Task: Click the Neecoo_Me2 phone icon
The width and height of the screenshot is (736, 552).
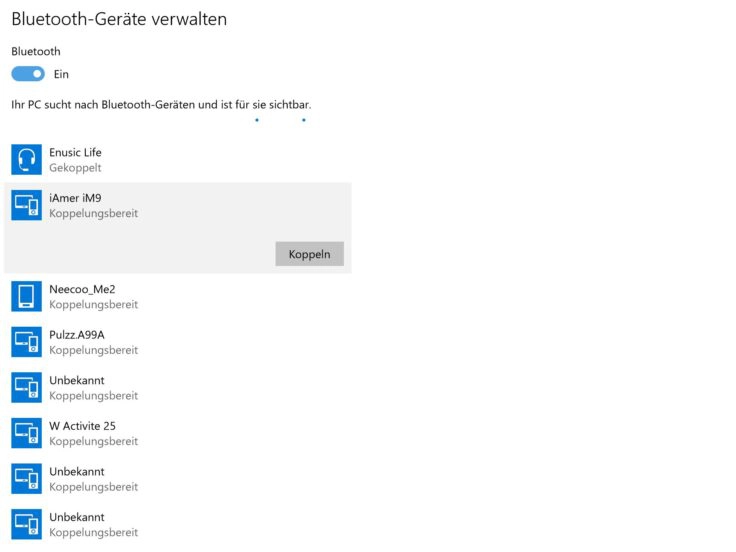Action: click(26, 297)
